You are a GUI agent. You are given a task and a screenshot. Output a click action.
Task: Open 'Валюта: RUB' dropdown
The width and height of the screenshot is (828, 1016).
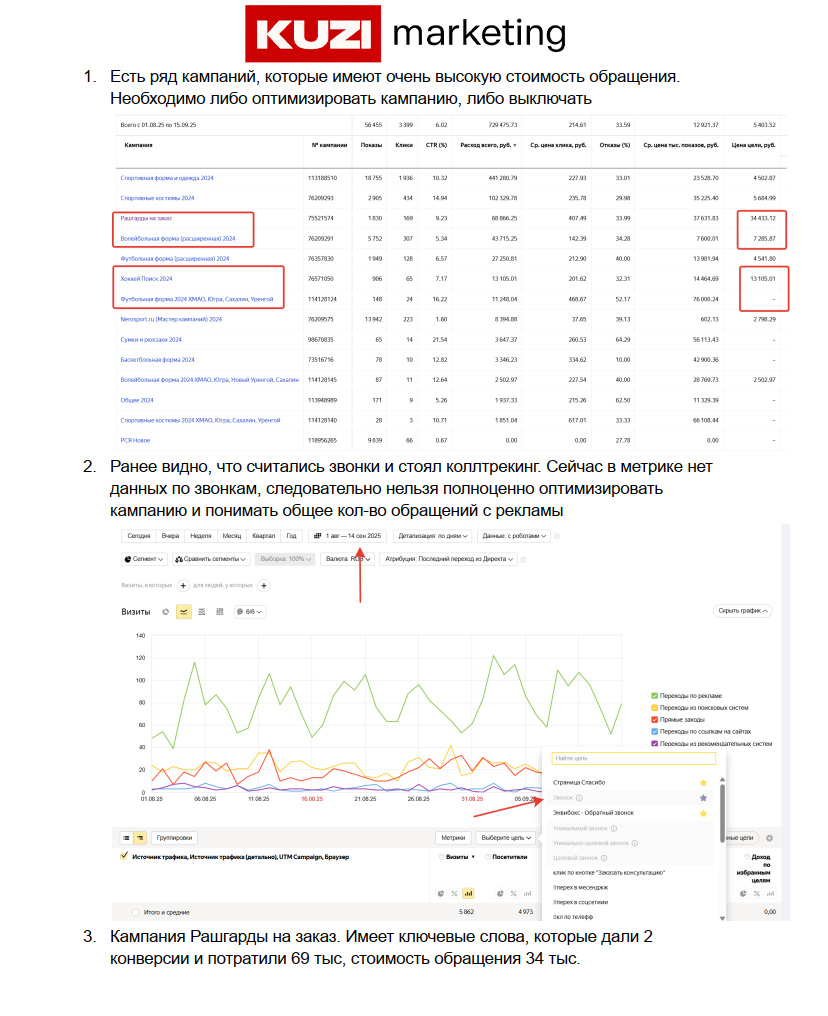click(347, 559)
